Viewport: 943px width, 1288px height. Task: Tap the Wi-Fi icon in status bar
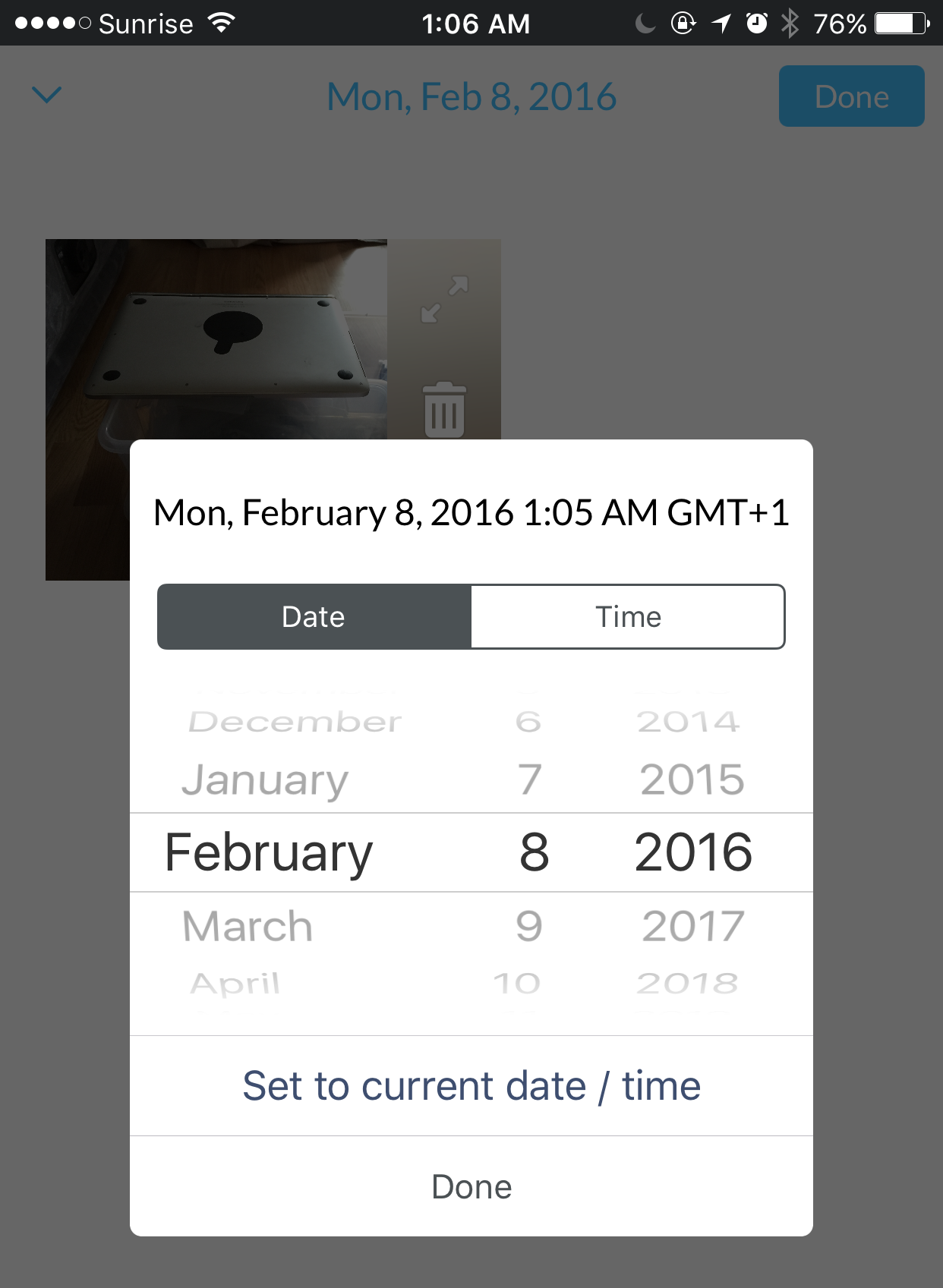click(221, 24)
